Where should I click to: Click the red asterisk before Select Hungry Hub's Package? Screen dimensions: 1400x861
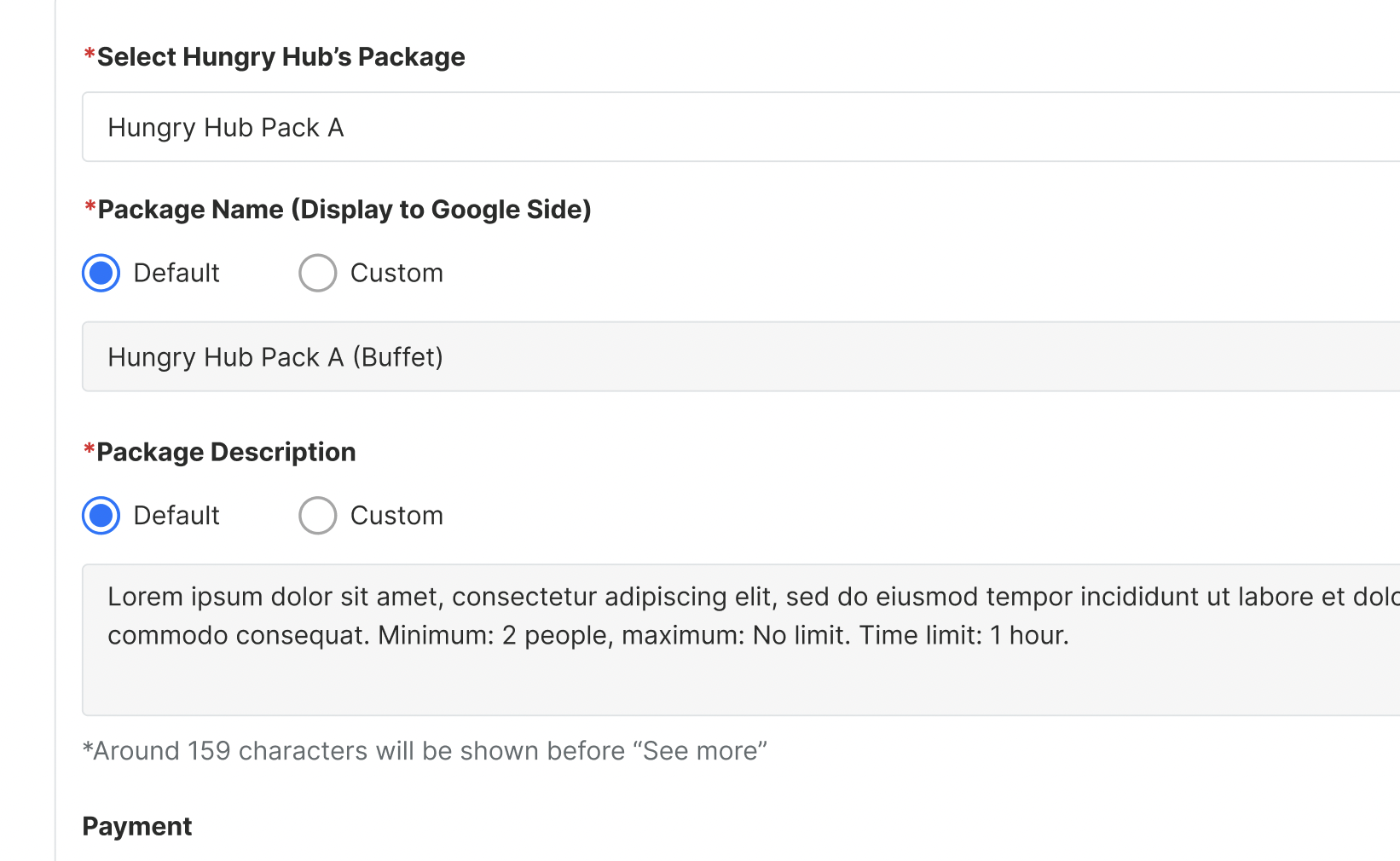pos(89,55)
